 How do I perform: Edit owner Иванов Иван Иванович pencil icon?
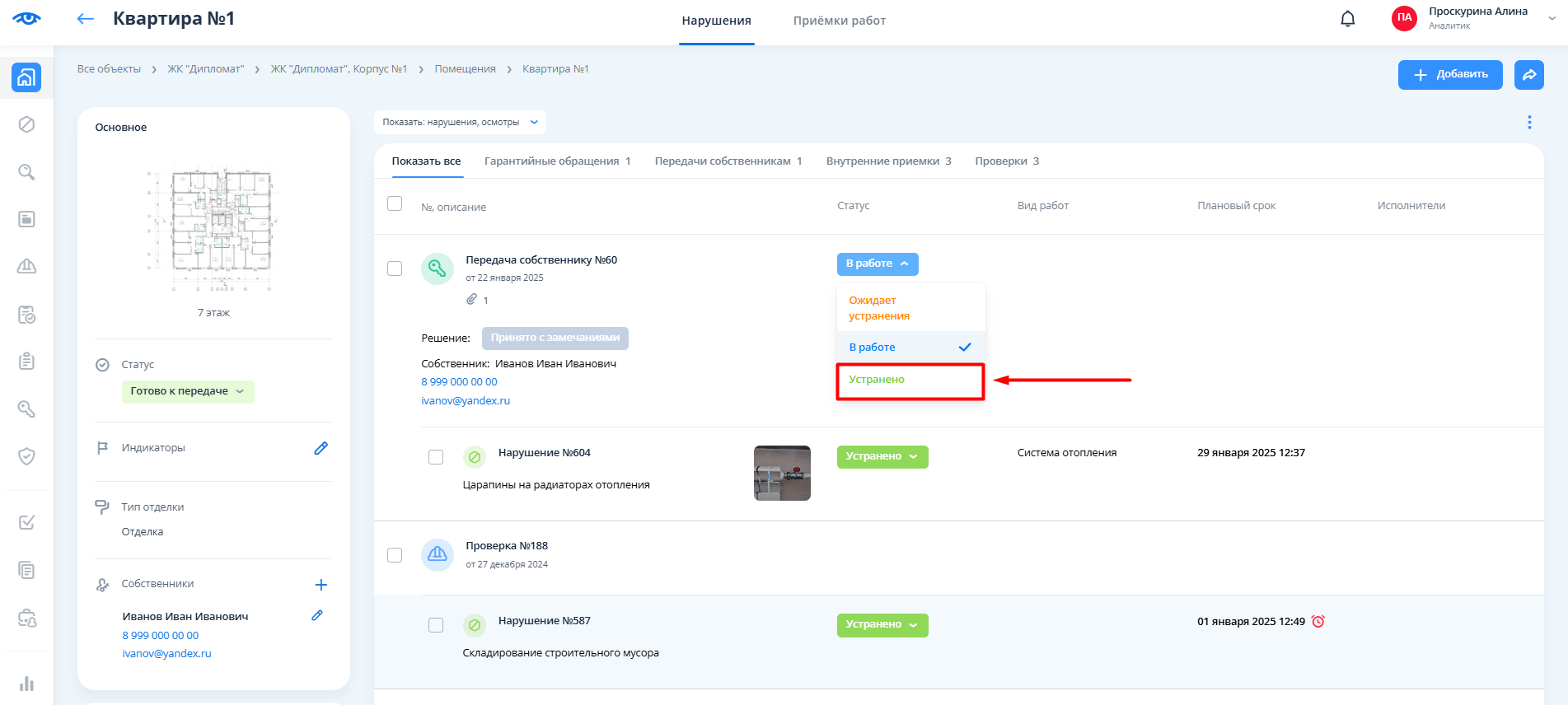coord(317,615)
